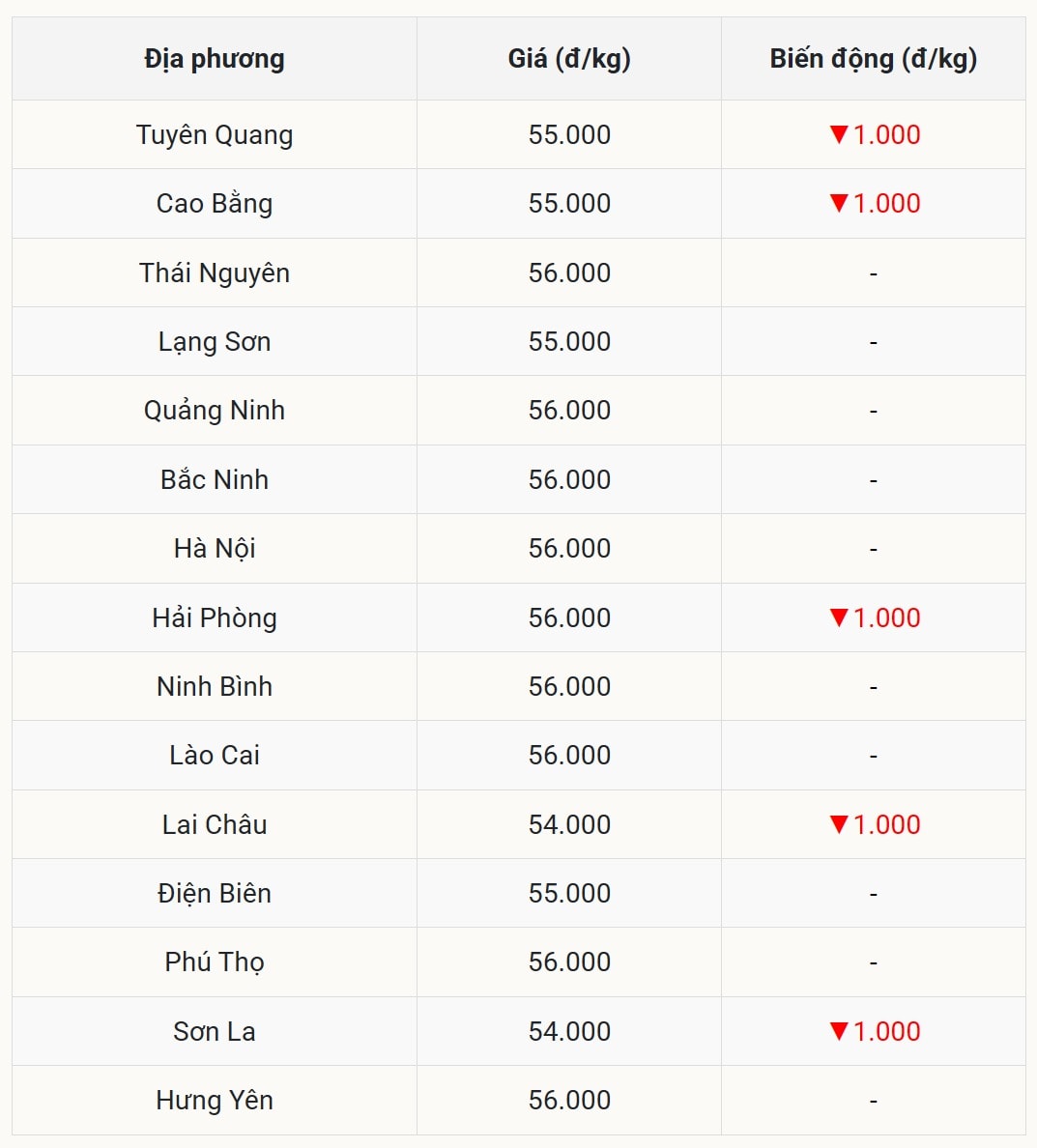
Task: Click the Lào Cai price 56.000
Action: 569,755
